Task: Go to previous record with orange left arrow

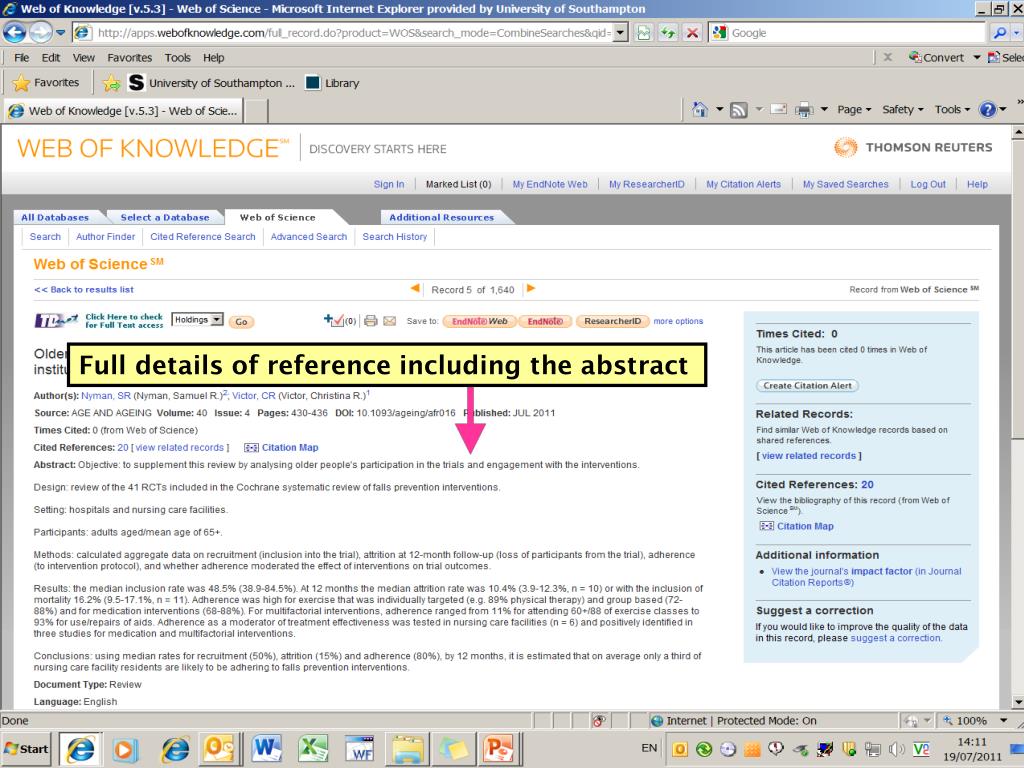Action: click(x=415, y=289)
